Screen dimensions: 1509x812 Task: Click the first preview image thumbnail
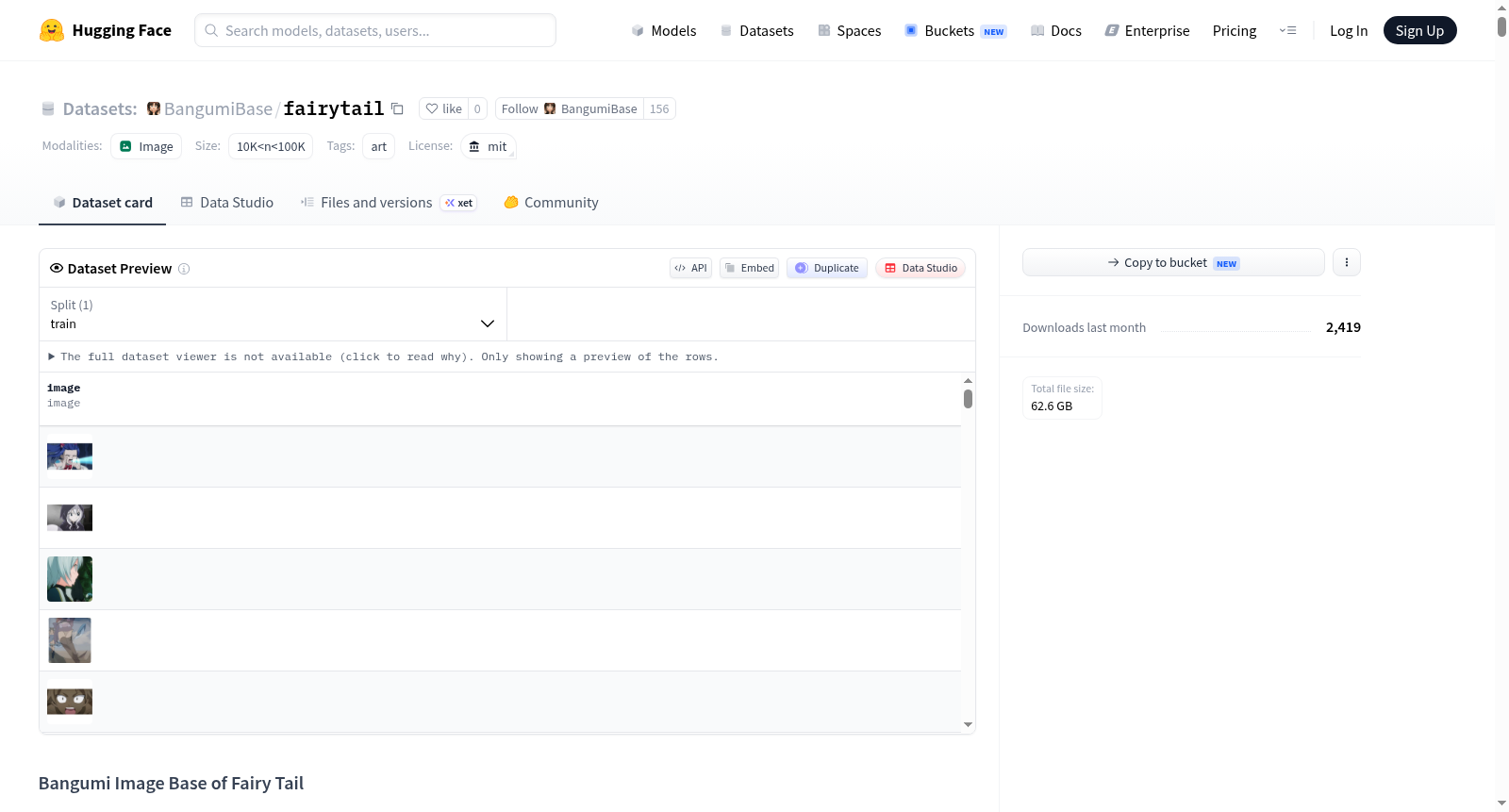point(70,456)
